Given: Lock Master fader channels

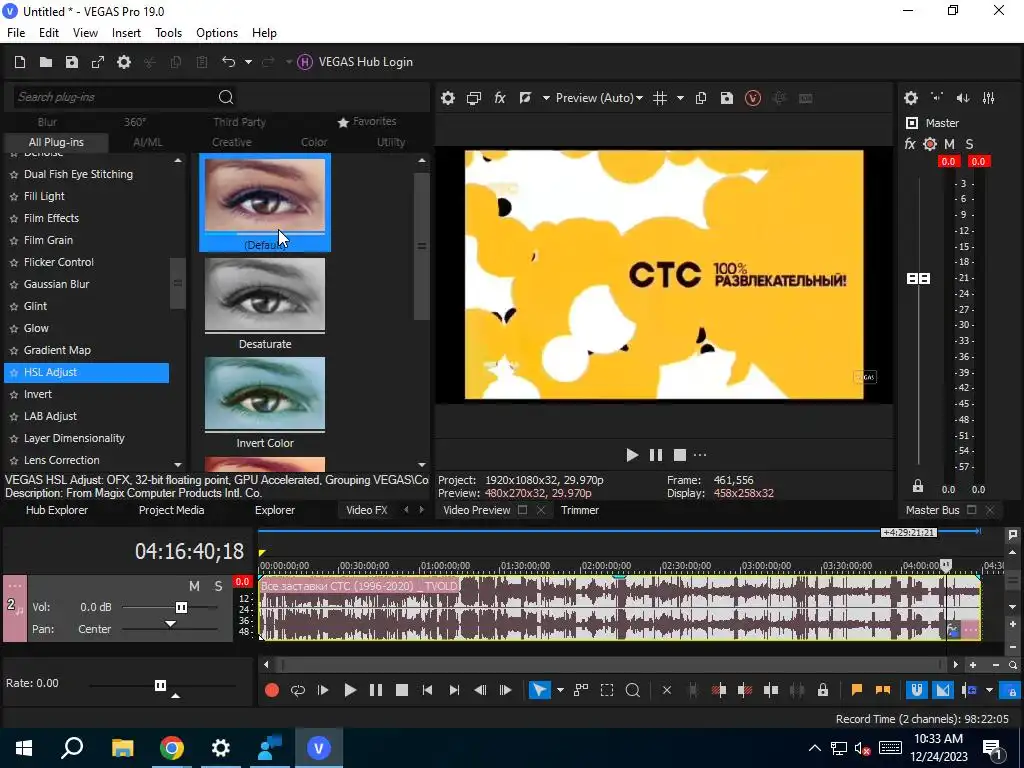Looking at the screenshot, I should [x=918, y=487].
